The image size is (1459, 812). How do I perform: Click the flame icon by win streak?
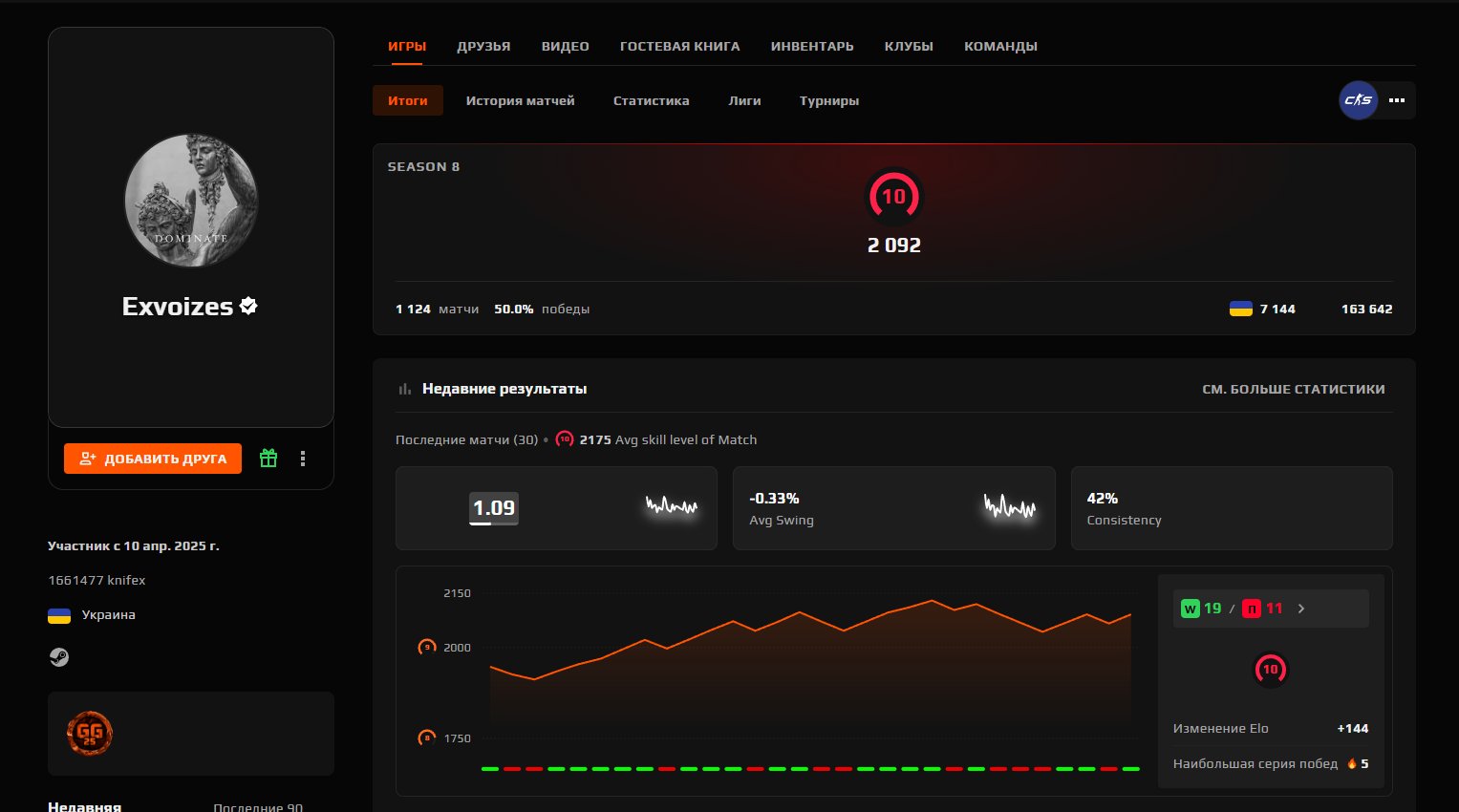(x=1352, y=763)
